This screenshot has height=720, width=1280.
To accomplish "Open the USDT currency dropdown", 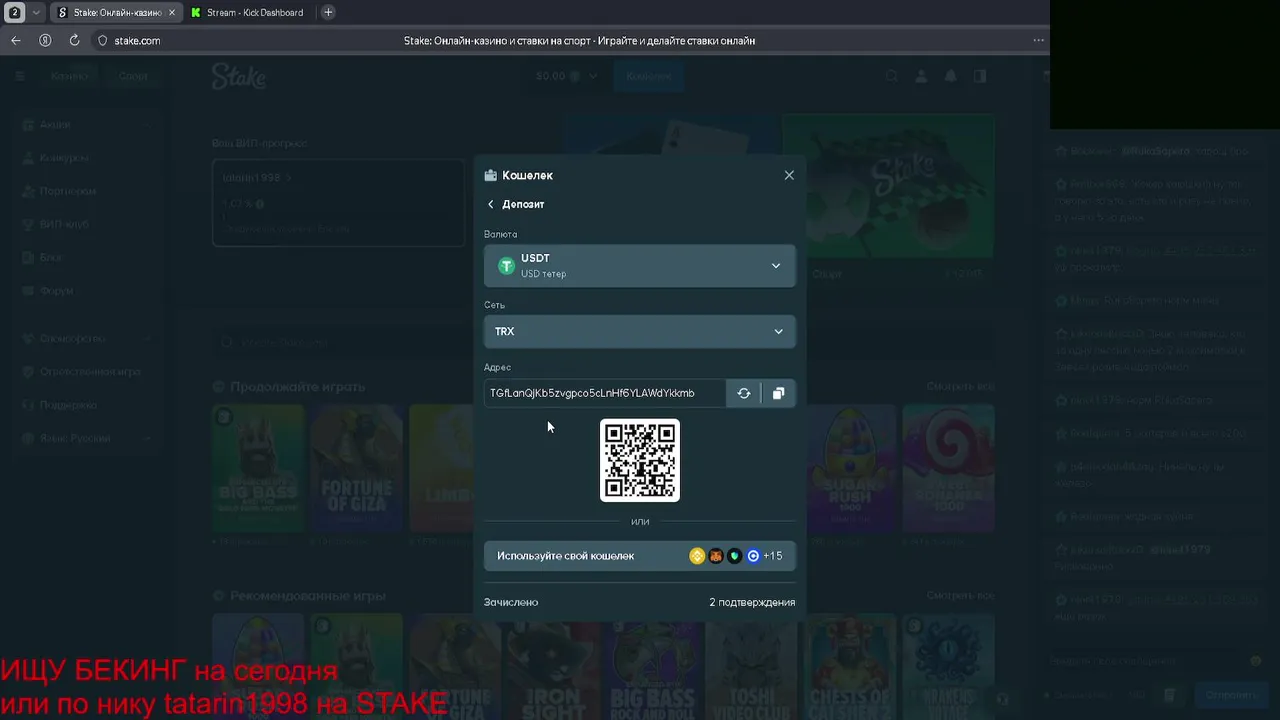I will 640,266.
